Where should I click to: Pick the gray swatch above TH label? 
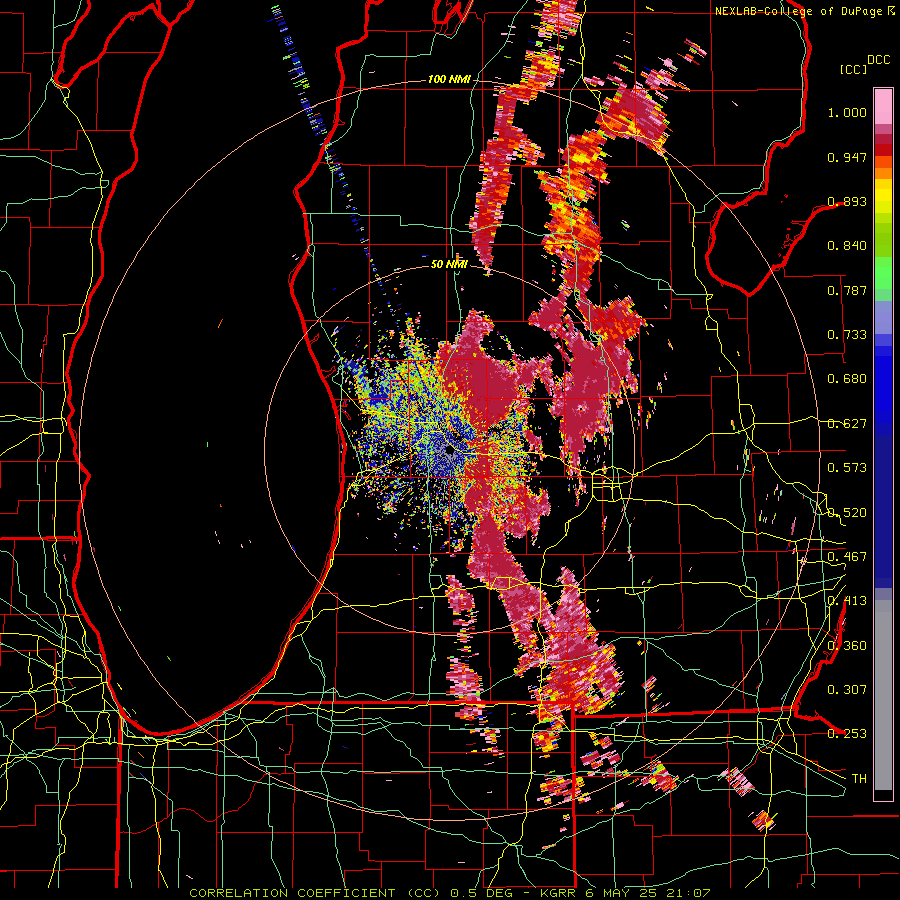883,695
